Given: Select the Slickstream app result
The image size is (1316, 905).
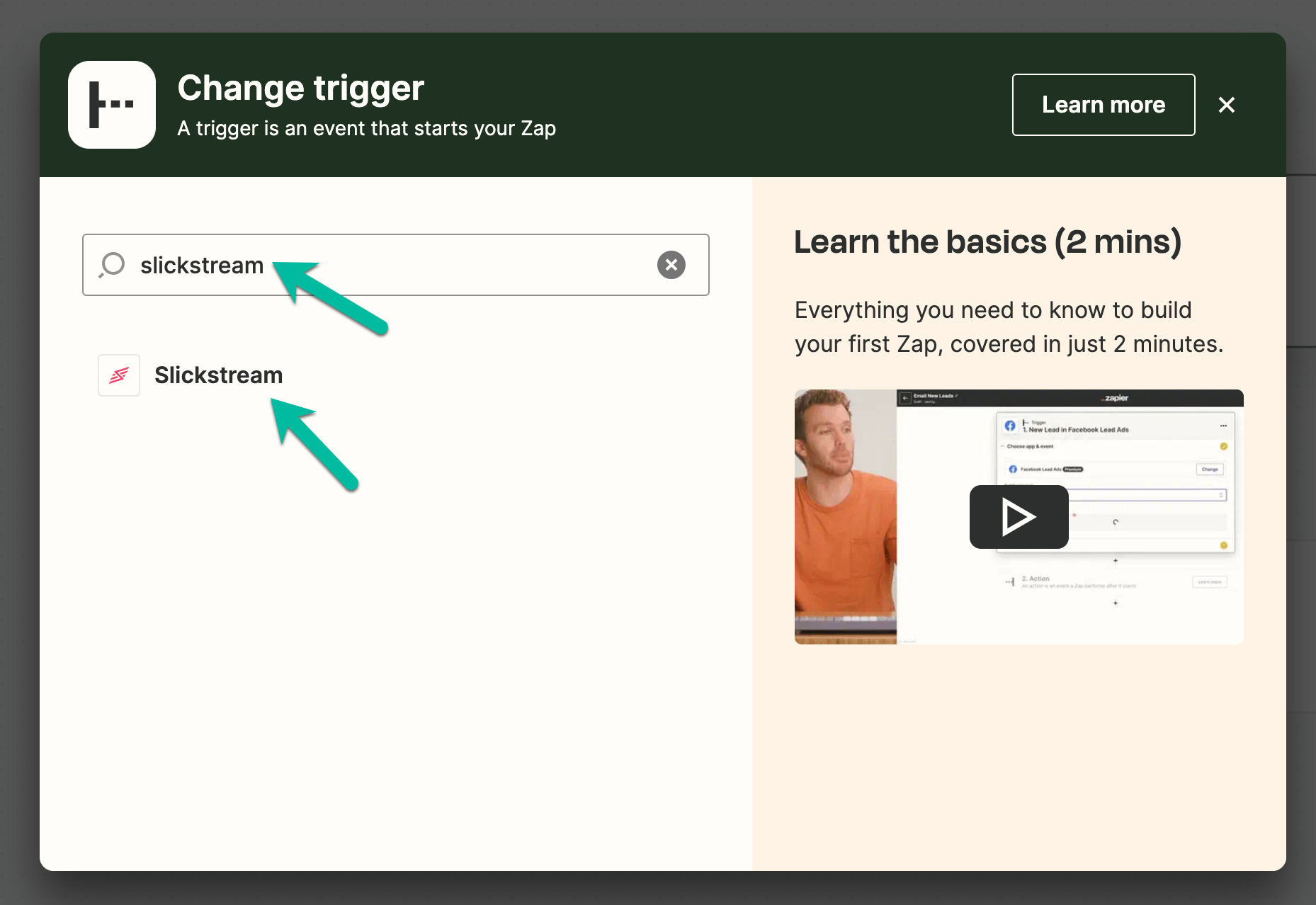Looking at the screenshot, I should [191, 375].
